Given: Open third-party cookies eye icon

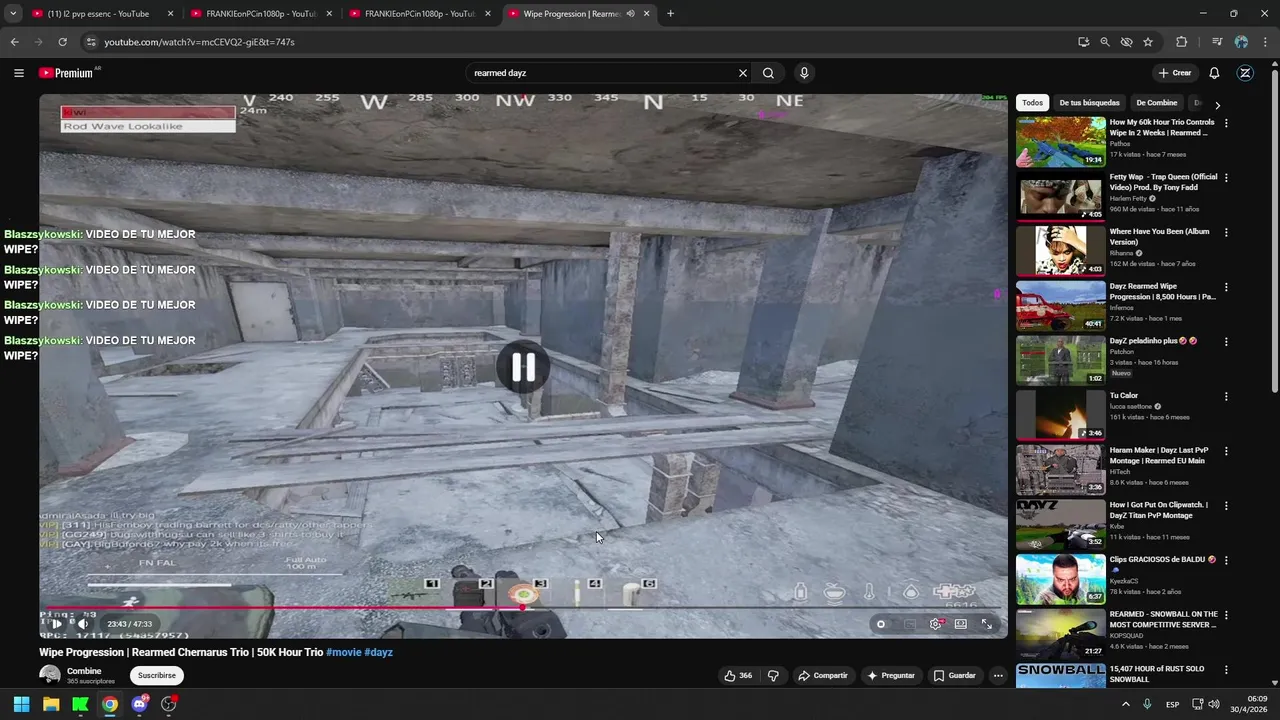Looking at the screenshot, I should pyautogui.click(x=1127, y=42).
